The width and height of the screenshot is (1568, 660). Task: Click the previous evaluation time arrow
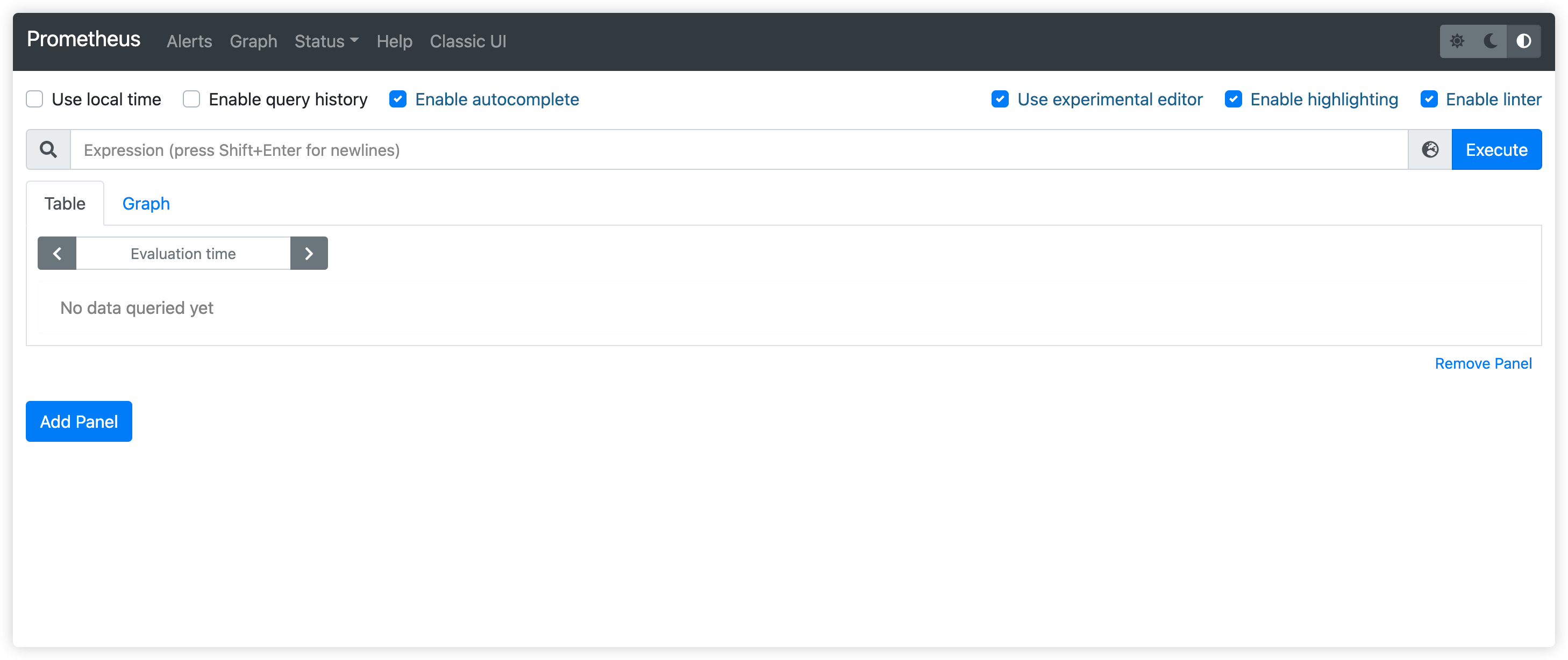pyautogui.click(x=57, y=253)
